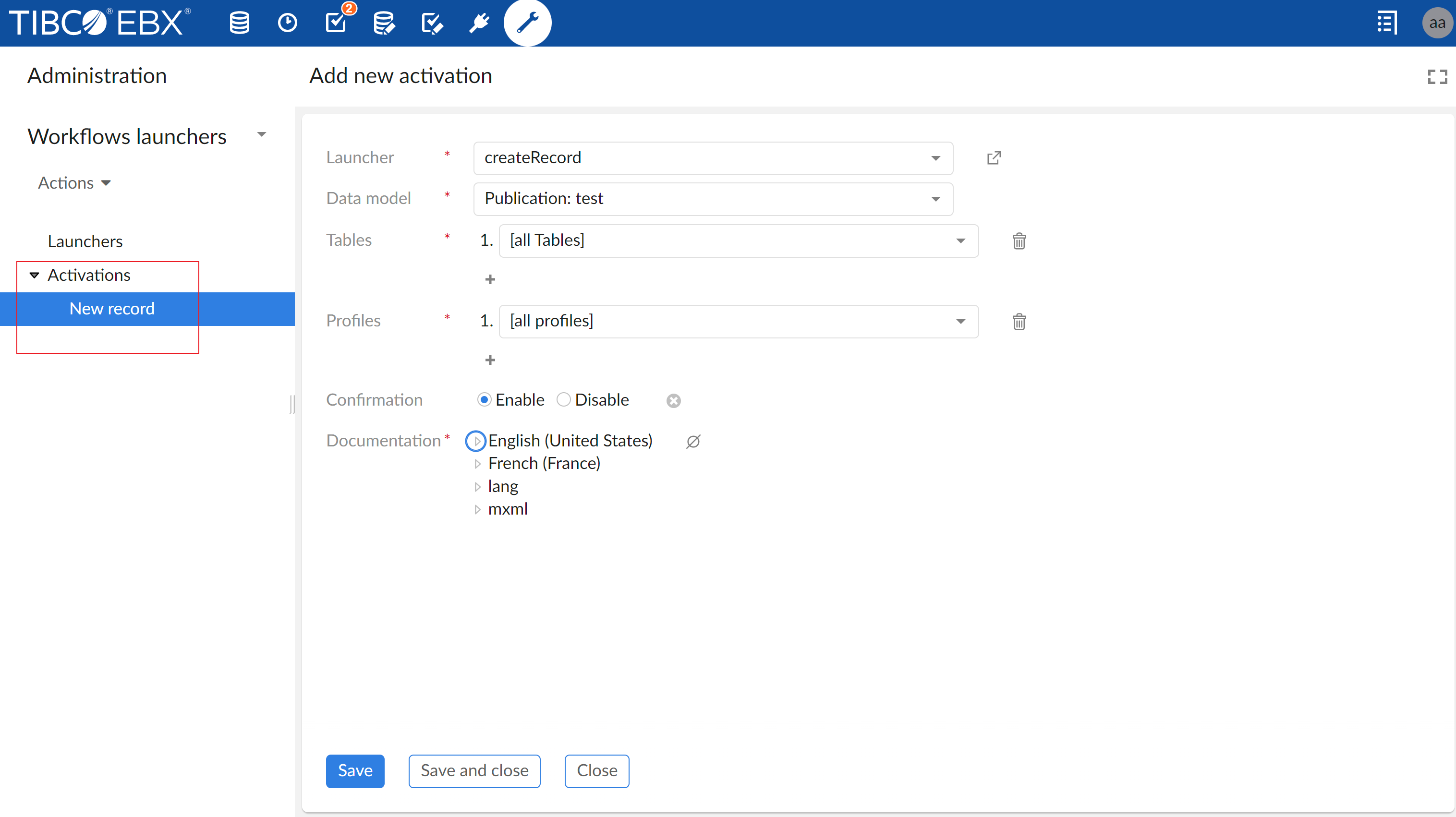1456x817 pixels.
Task: Click the blue Save button
Action: 354,770
